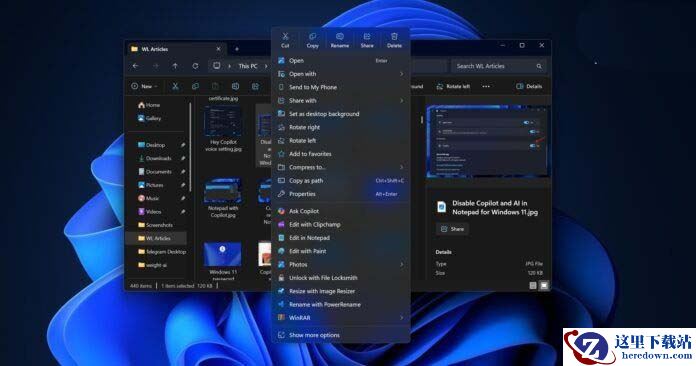Open the See more ellipsis menu
This screenshot has height=366, width=696.
(486, 87)
